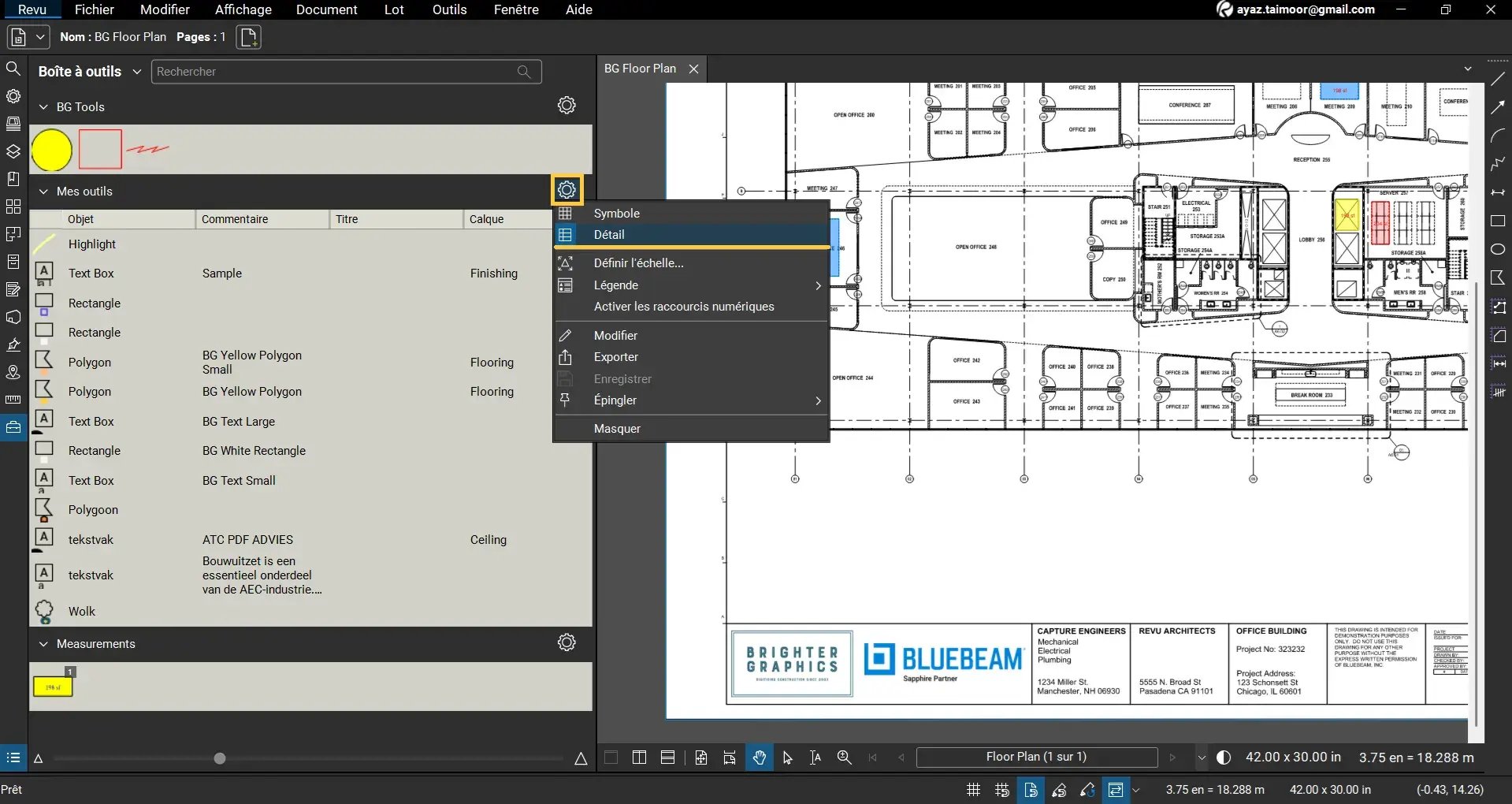The image size is (1512, 804).
Task: Select the Ellipse markup tool in right toolbar
Action: (1498, 248)
